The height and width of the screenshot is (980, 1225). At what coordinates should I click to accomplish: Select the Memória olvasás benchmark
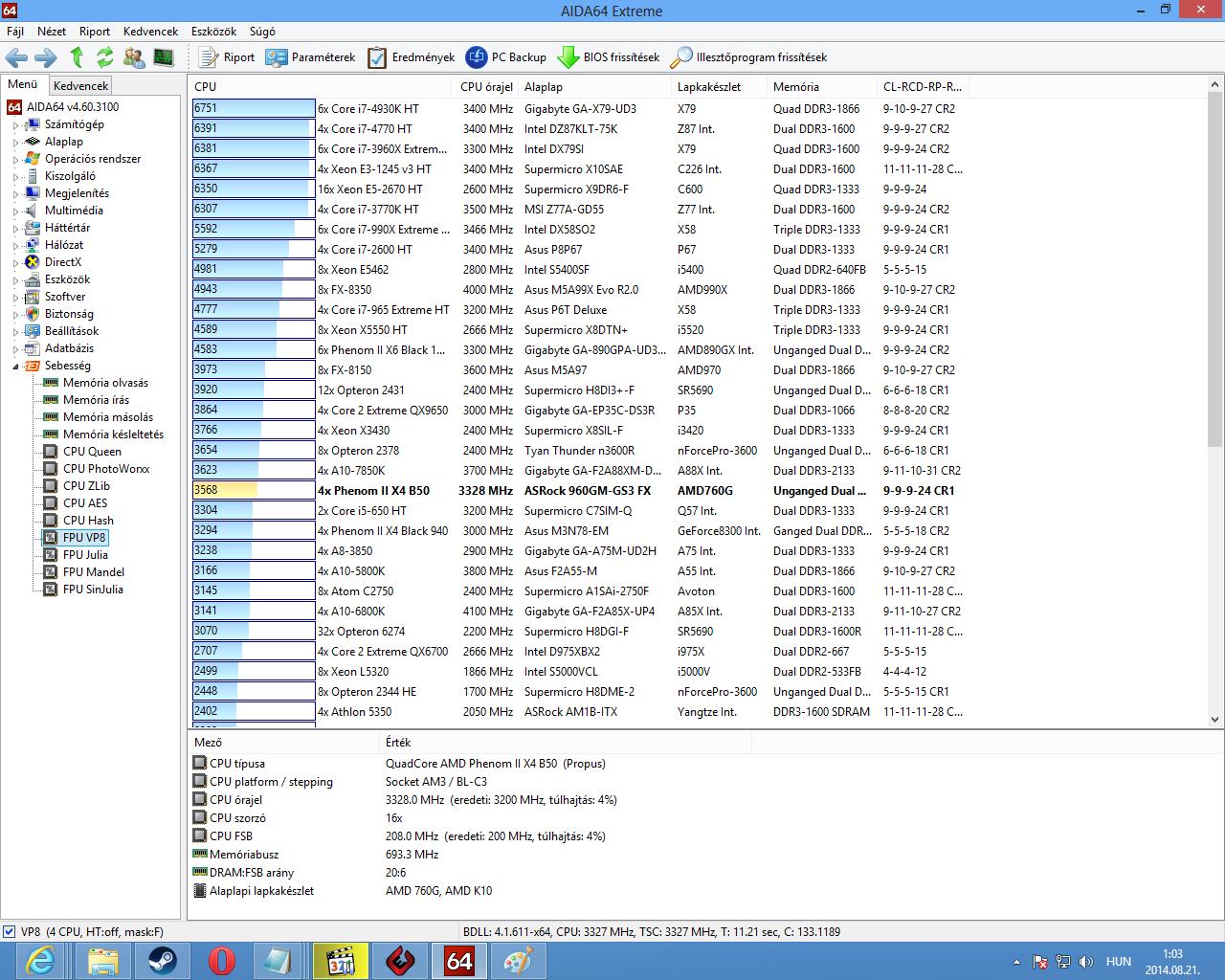pos(105,383)
